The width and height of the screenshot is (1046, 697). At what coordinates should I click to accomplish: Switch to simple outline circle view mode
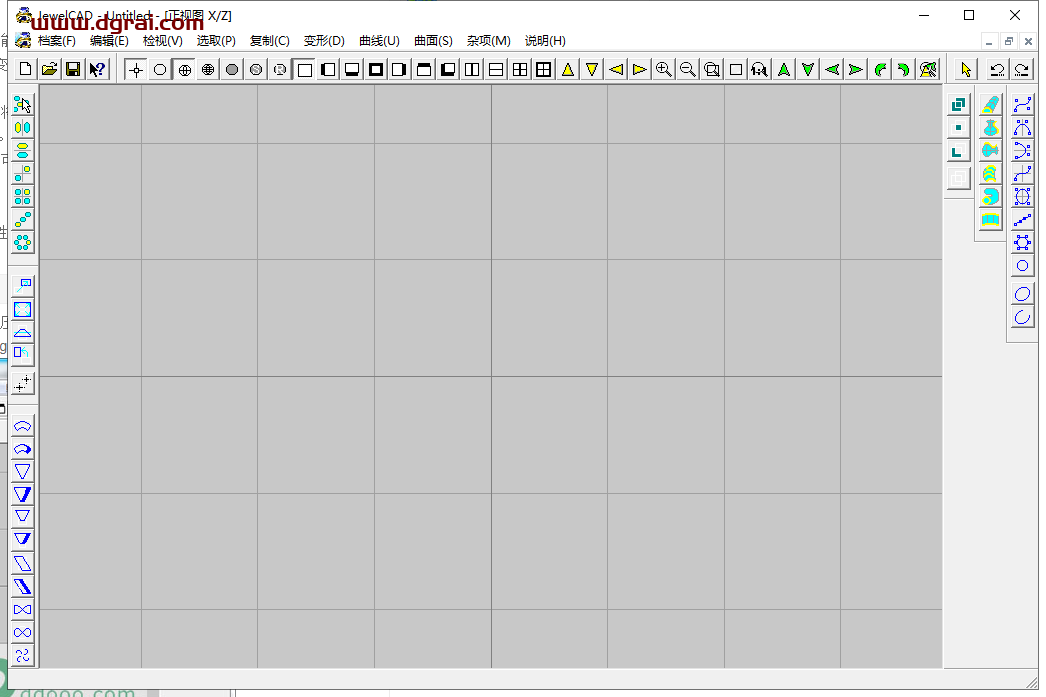pyautogui.click(x=160, y=69)
